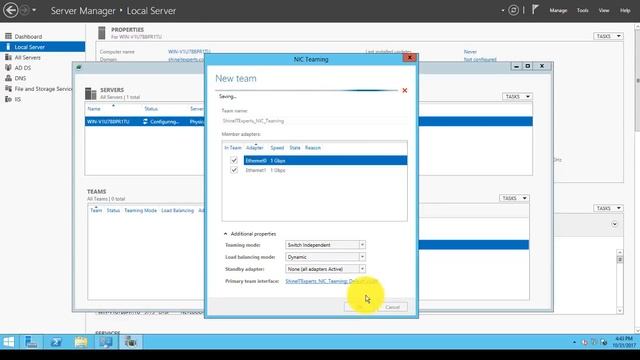The width and height of the screenshot is (640, 360).
Task: Maximize the background NIC Teaming window
Action: [x=527, y=66]
